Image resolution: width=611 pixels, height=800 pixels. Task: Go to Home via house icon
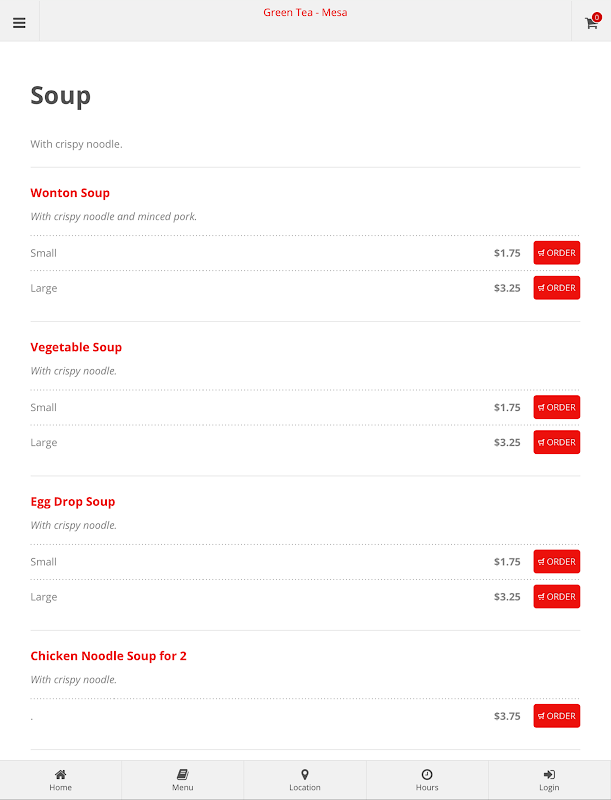coord(60,774)
